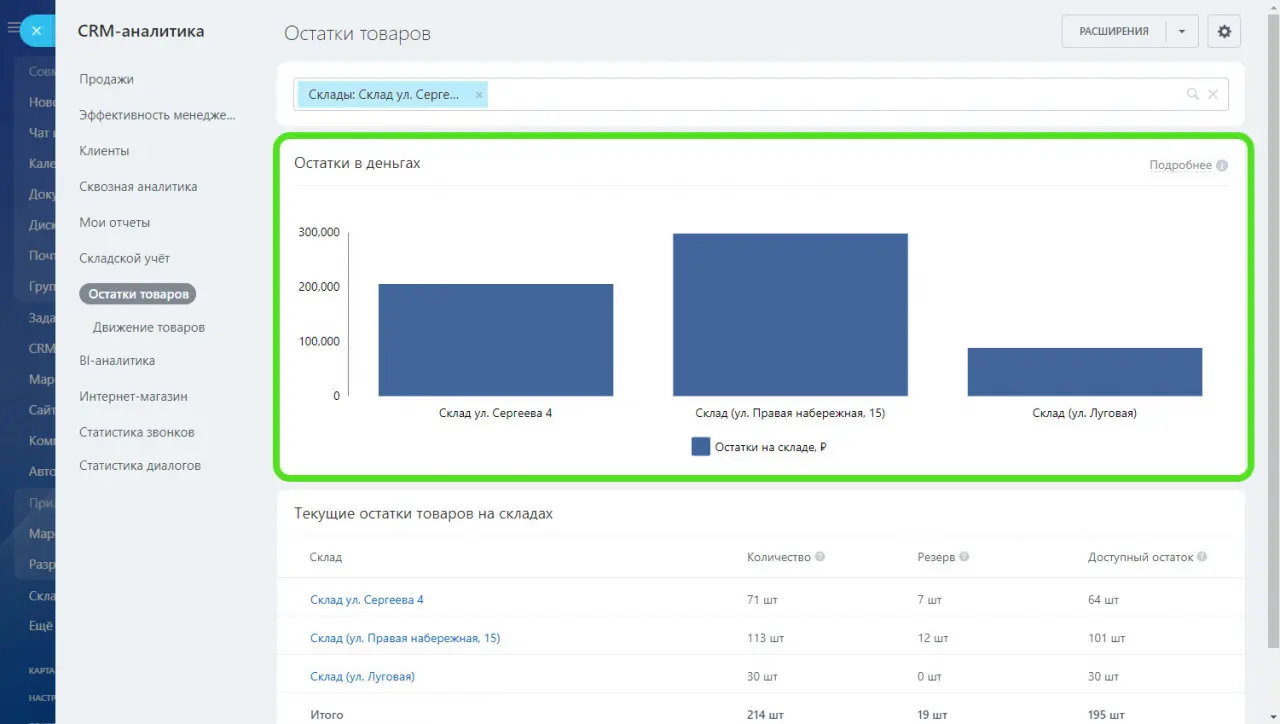Open Интернет-магазин section
1280x724 pixels.
tap(133, 397)
